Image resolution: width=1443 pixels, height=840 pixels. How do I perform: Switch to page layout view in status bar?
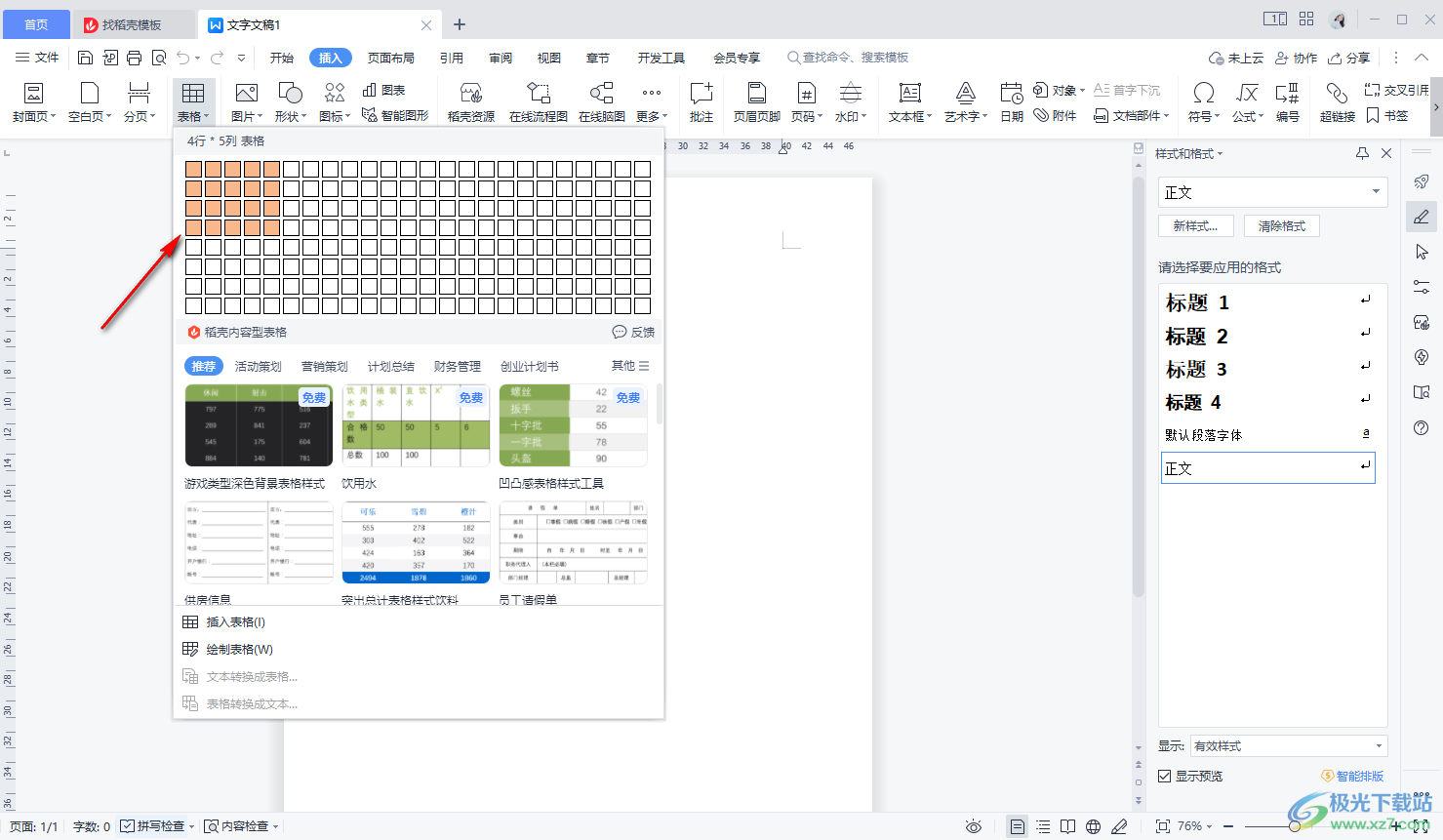[x=1018, y=826]
